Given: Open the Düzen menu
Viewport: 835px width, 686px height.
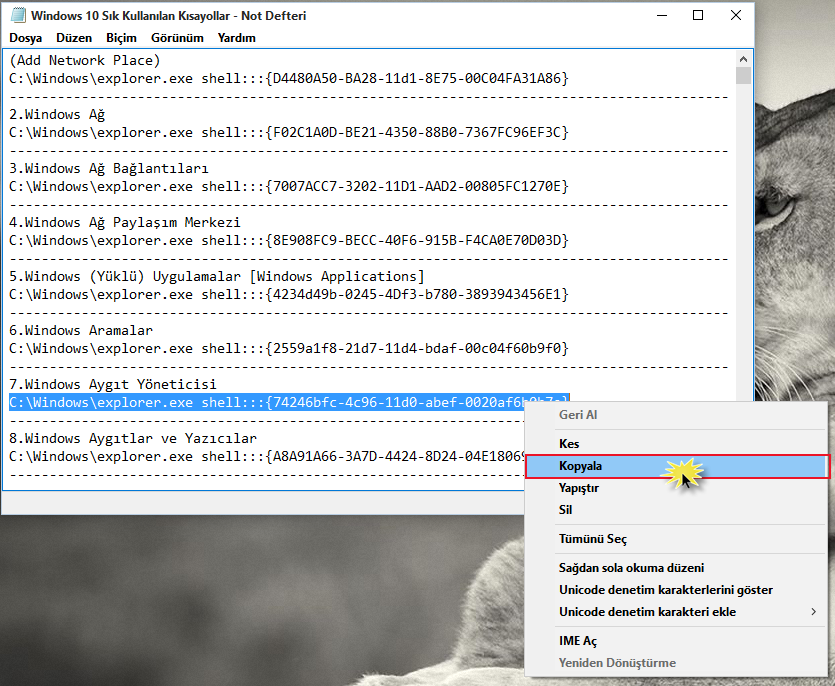Looking at the screenshot, I should [74, 38].
